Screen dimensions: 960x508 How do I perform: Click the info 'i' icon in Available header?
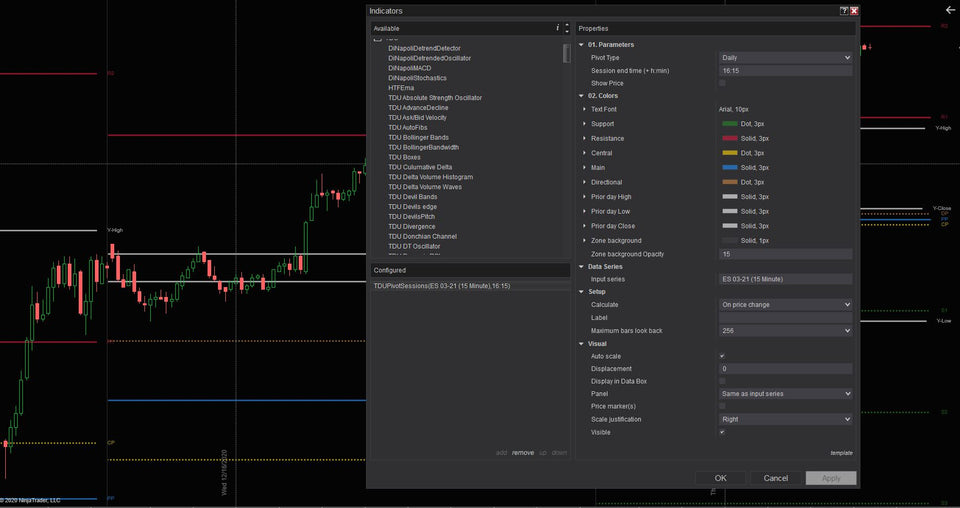[x=557, y=29]
